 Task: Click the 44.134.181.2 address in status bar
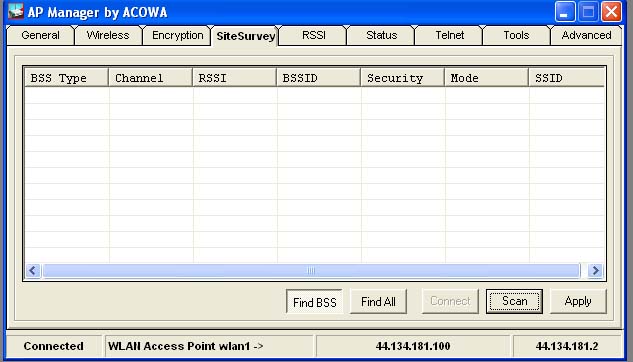[567, 346]
